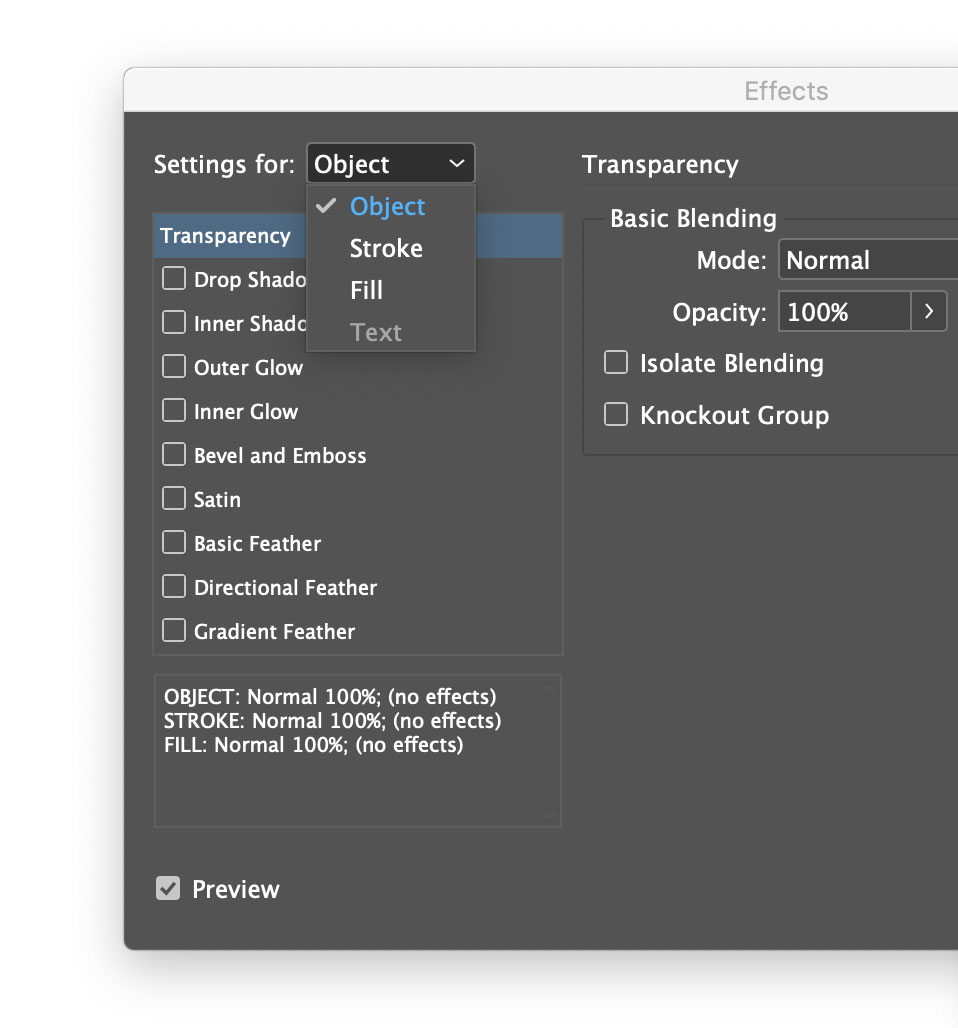
Task: Check the Inner Shadow box
Action: pyautogui.click(x=173, y=322)
